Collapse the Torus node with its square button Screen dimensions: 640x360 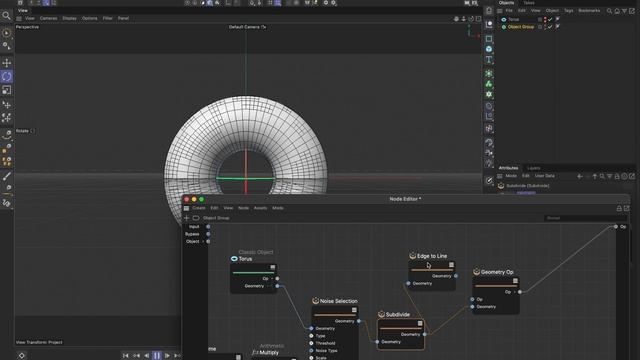coord(273,267)
